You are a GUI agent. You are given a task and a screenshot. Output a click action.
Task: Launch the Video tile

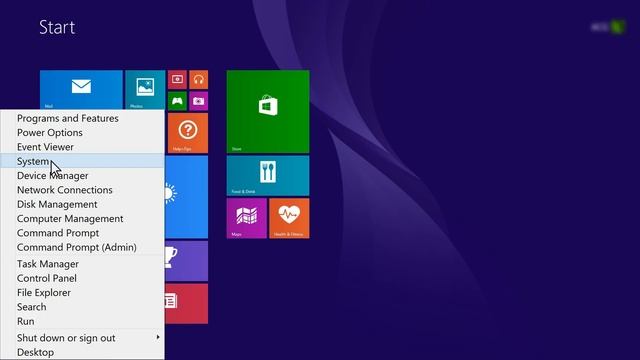tap(177, 79)
